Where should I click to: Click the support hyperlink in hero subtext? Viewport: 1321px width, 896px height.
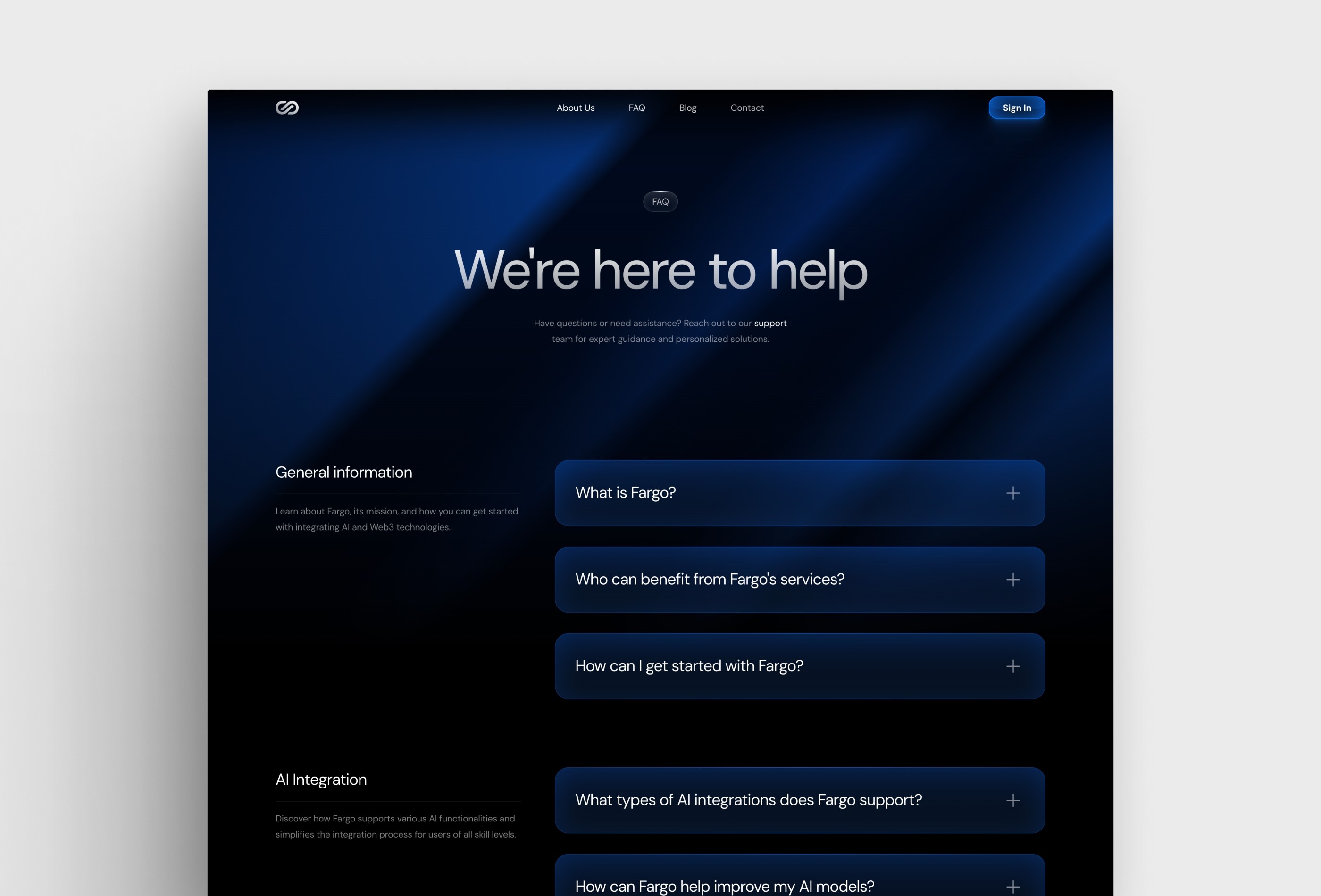(x=770, y=322)
